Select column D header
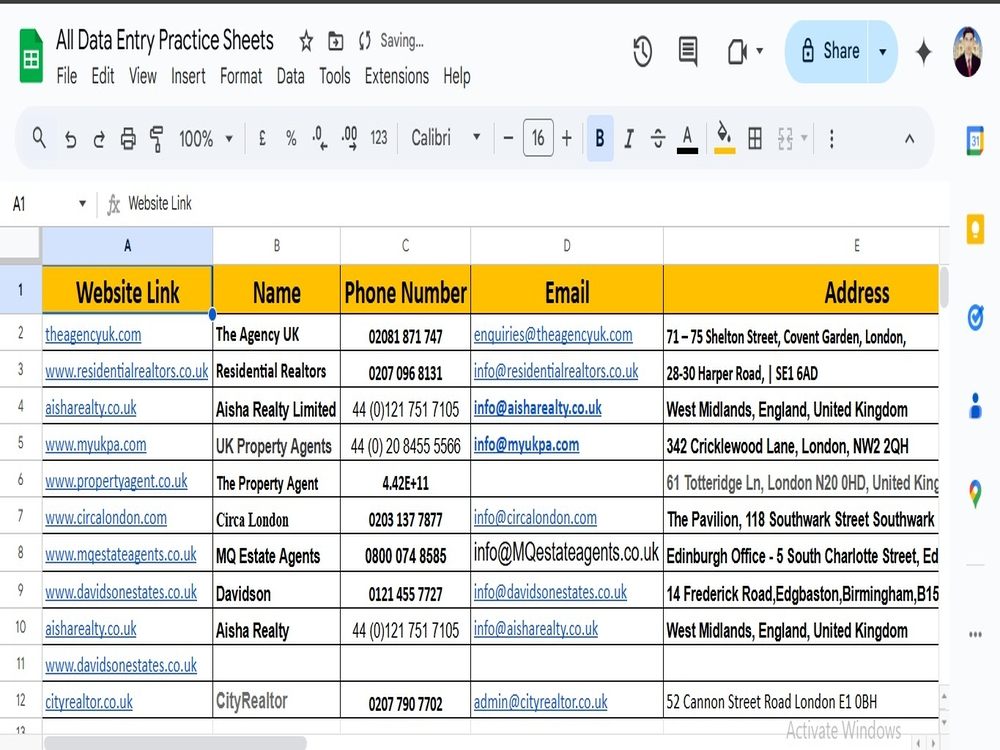The image size is (1000, 750). tap(566, 246)
